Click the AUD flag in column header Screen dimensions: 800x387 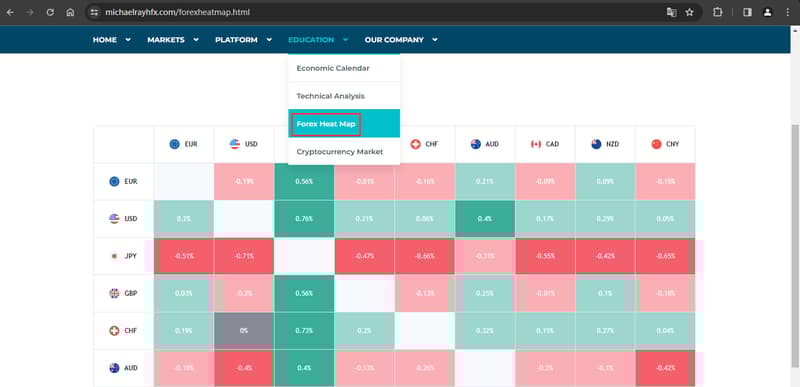click(x=476, y=144)
